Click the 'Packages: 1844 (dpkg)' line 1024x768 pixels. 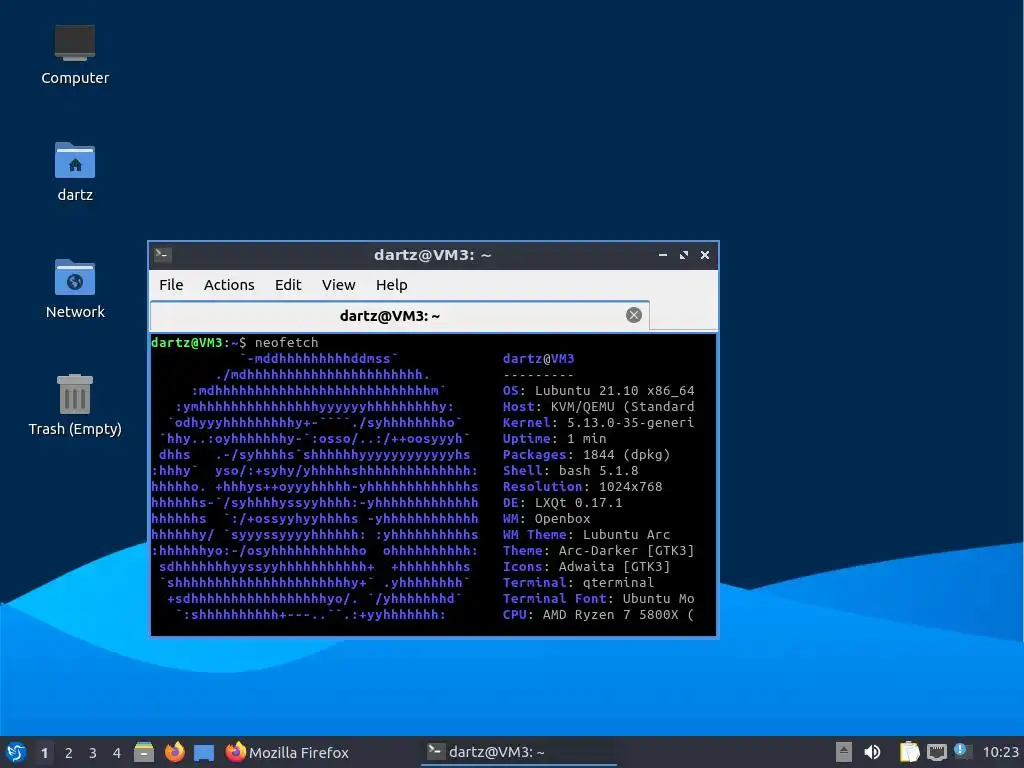tap(586, 455)
